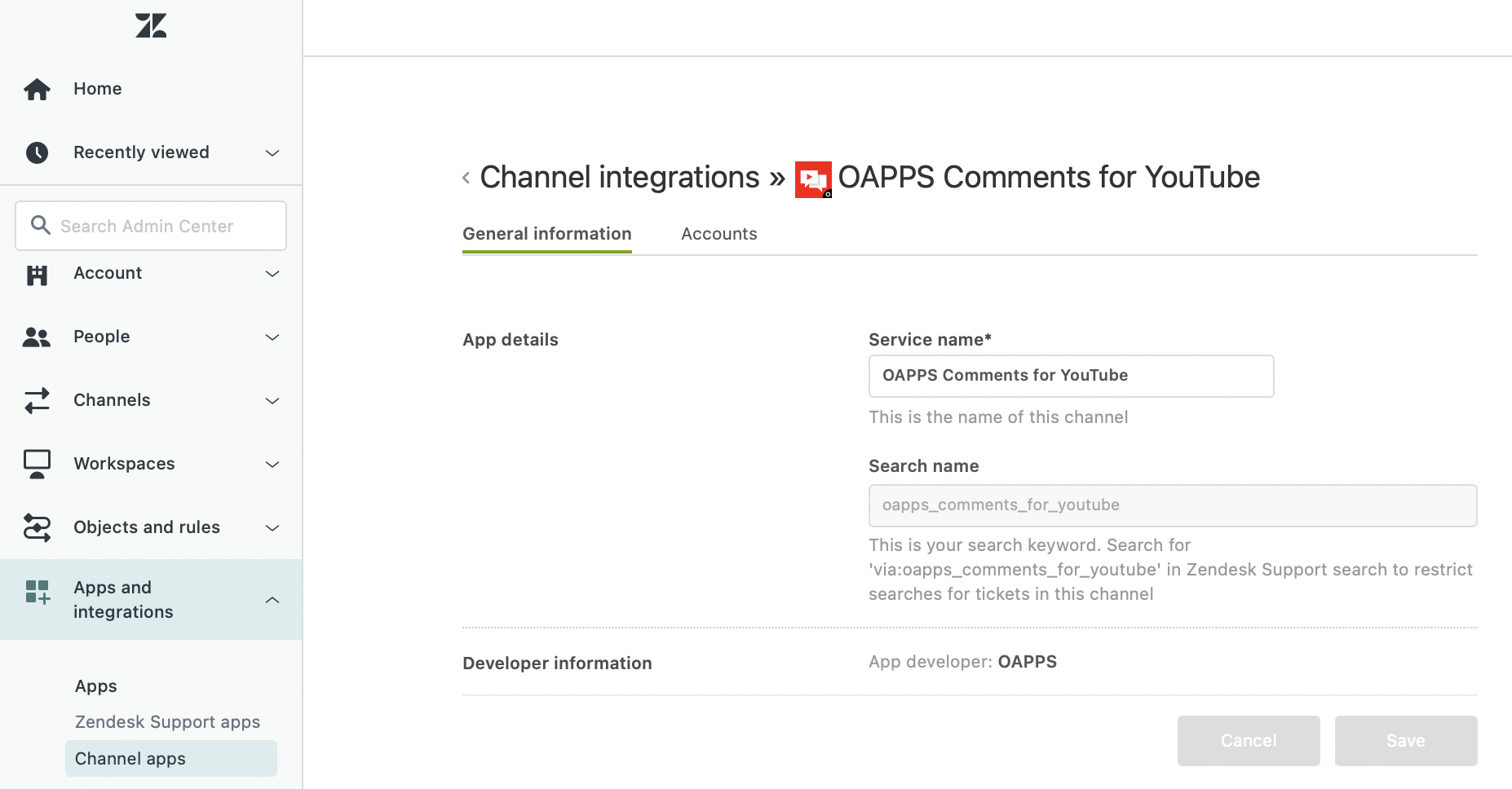Click the Zendesk logo at top

[151, 25]
